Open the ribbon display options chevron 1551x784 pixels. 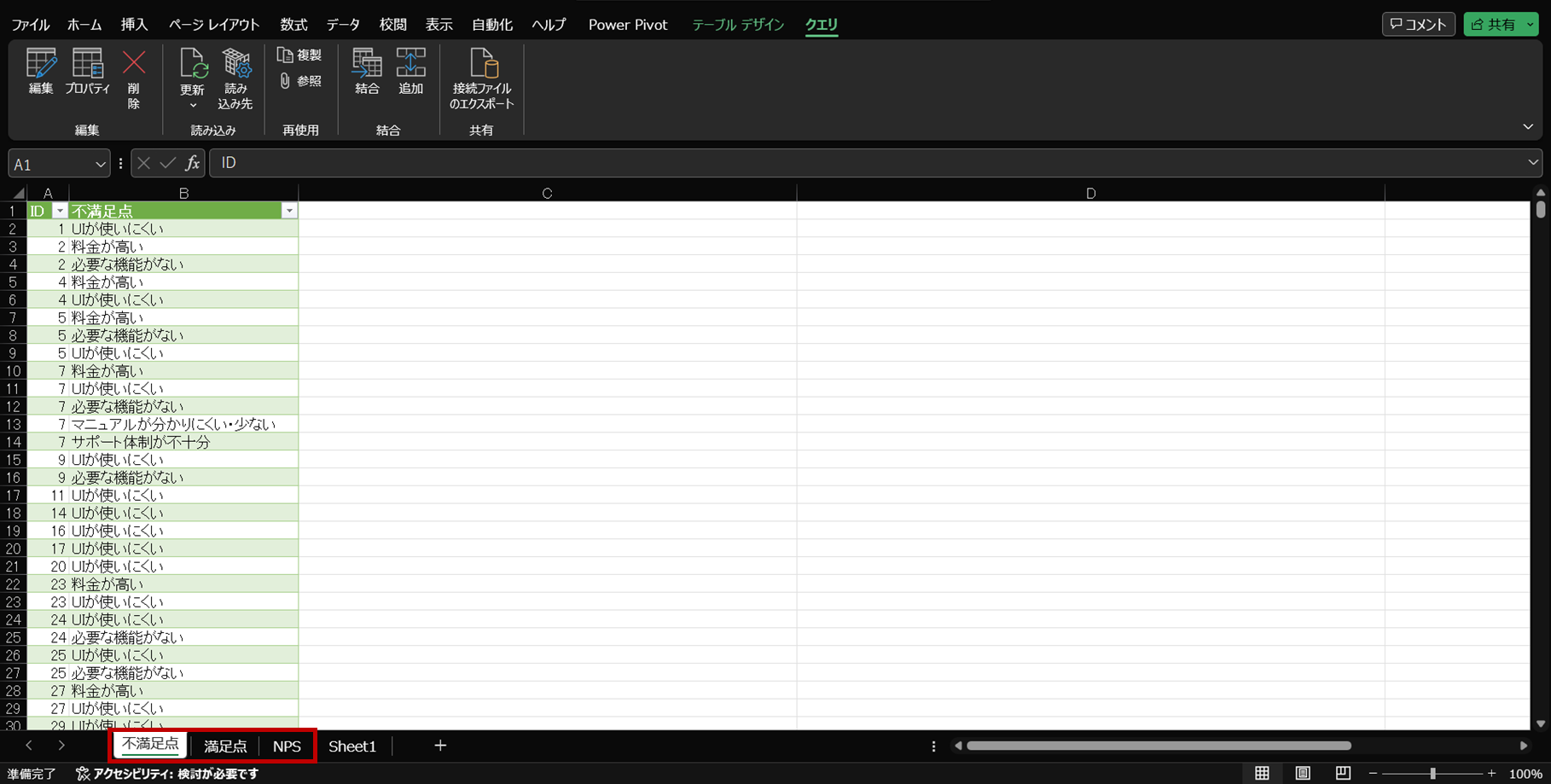[x=1528, y=126]
